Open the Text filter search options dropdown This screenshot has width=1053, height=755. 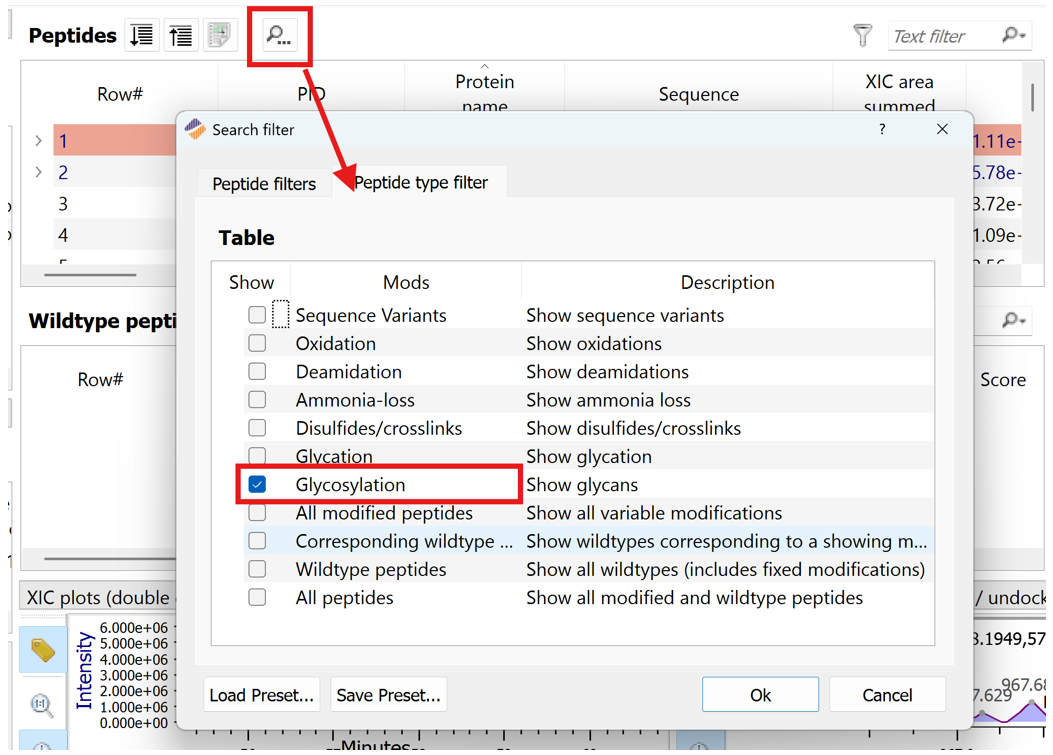1013,36
